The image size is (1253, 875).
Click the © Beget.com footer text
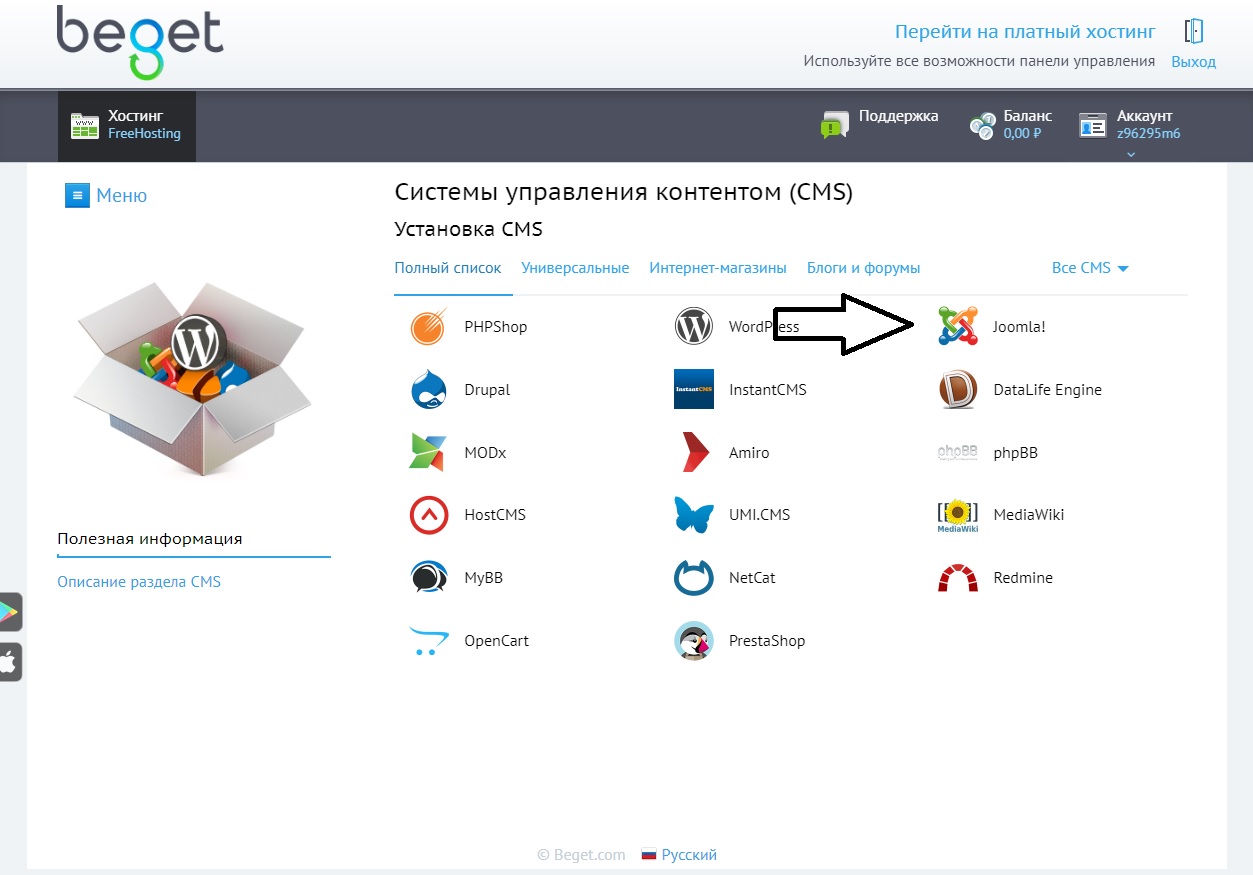pos(581,855)
